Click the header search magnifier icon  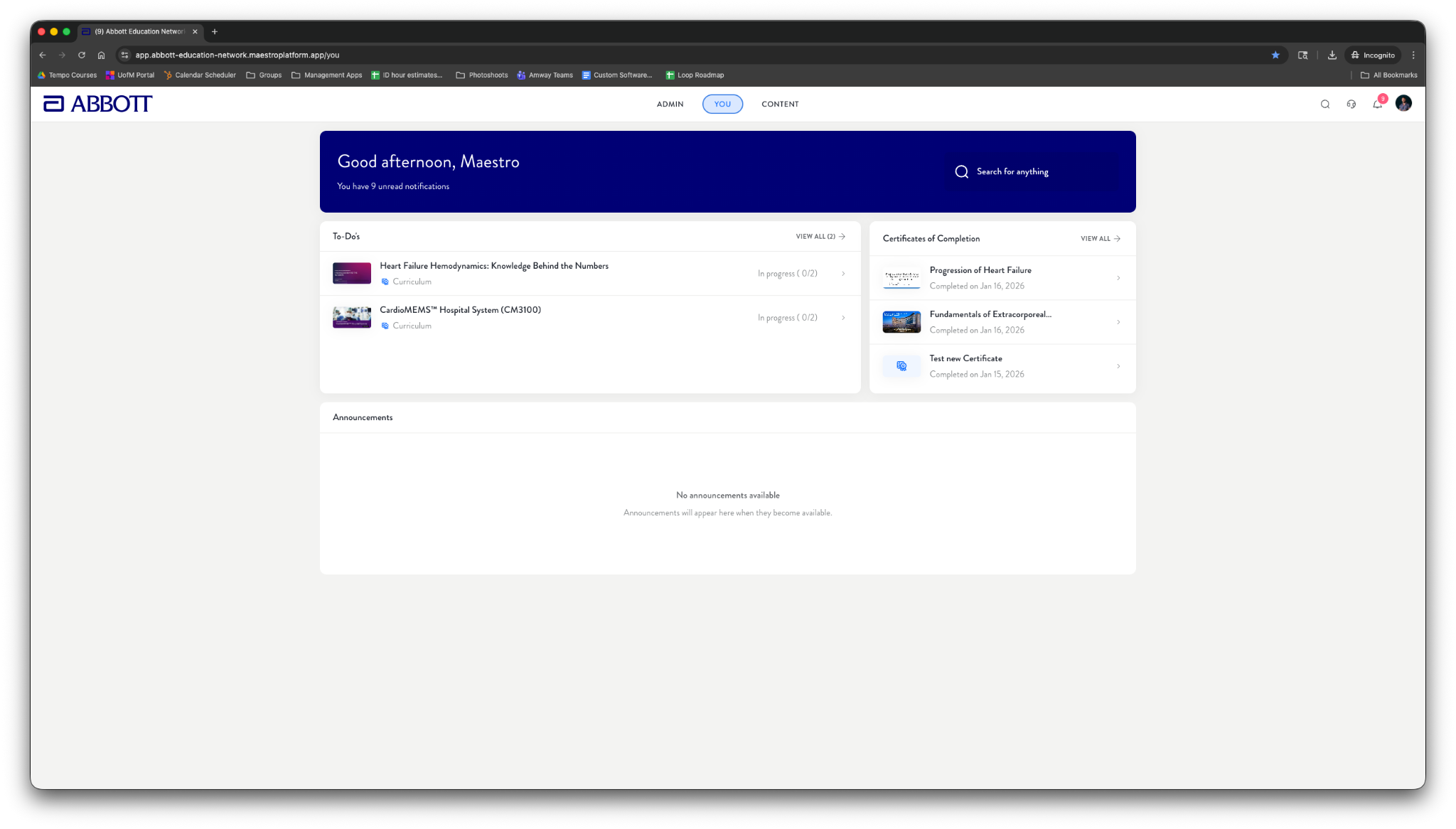1325,104
